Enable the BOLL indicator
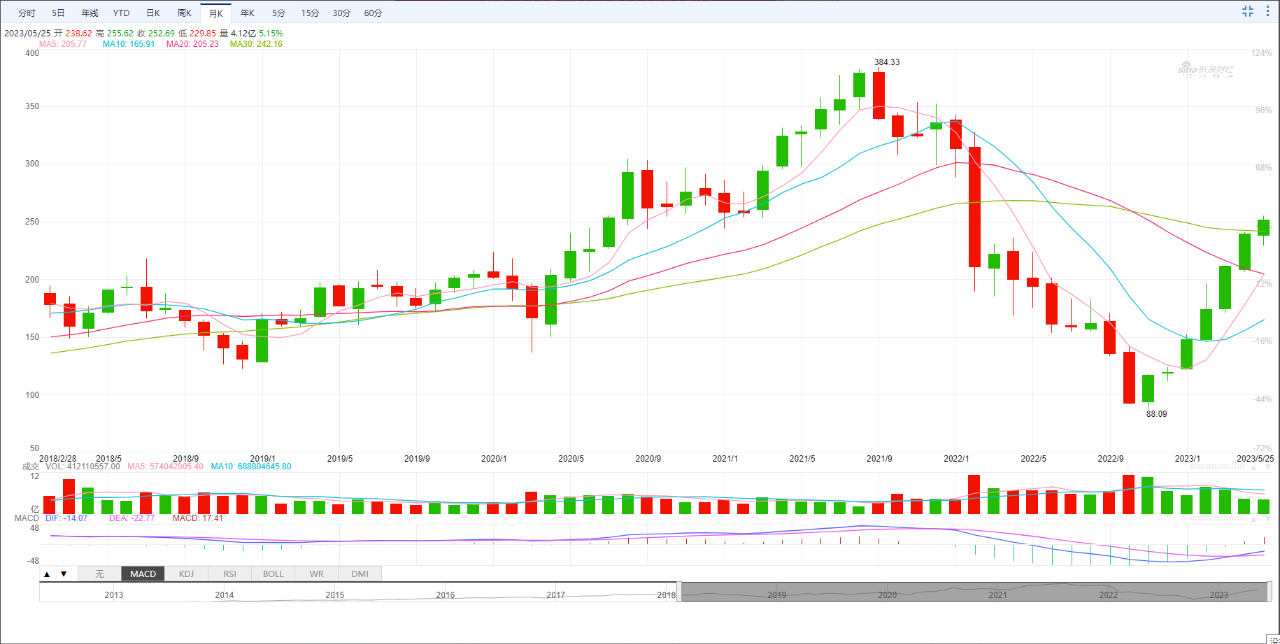The width and height of the screenshot is (1280, 644). (x=273, y=574)
